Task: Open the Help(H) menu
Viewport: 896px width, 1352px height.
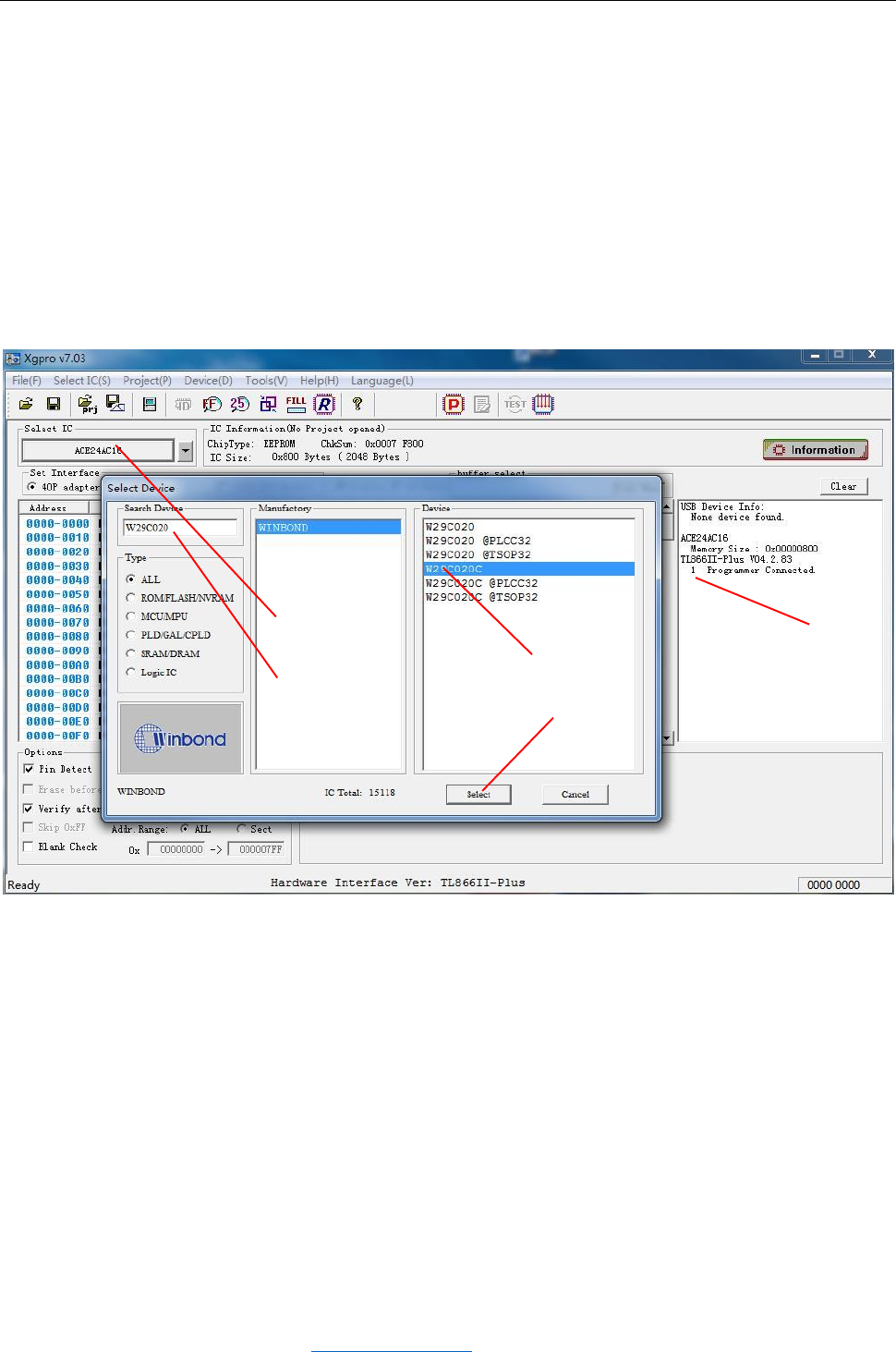Action: 320,381
